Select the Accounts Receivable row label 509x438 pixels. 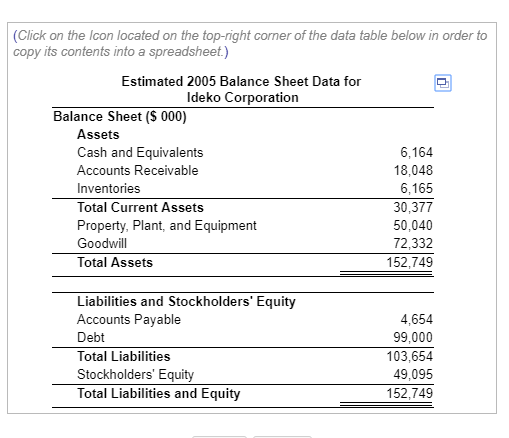[138, 171]
